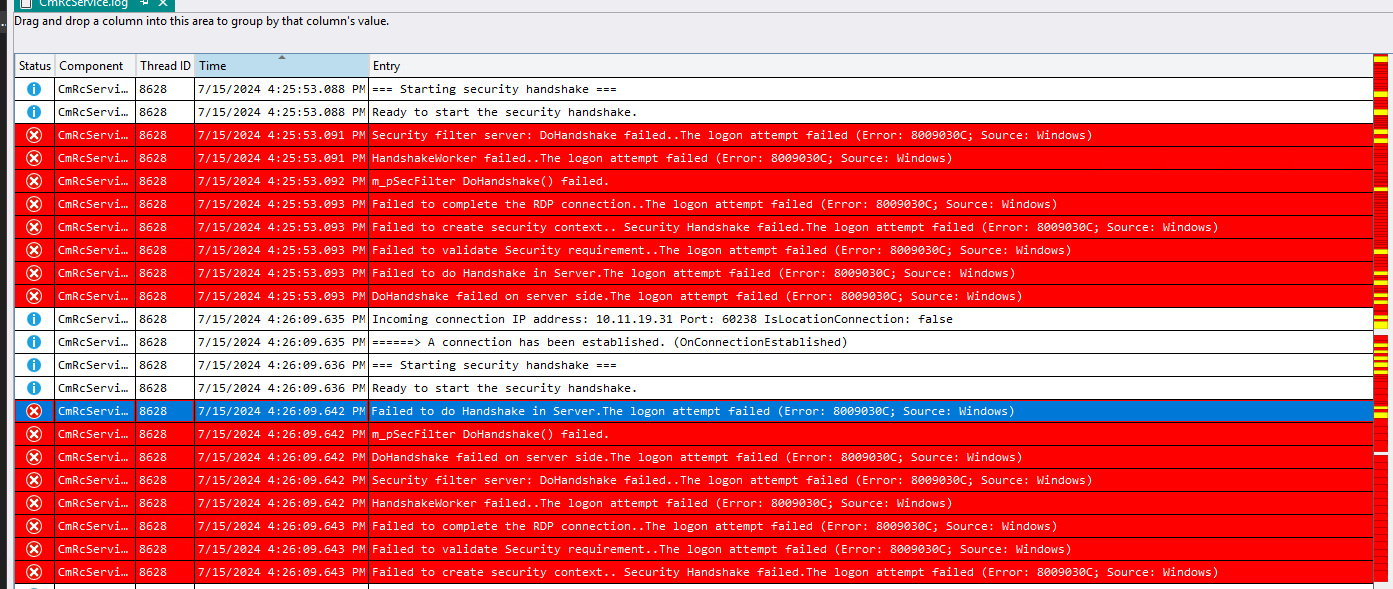Click the error icon on "HandshakeWorker failed" row
The height and width of the screenshot is (589, 1393).
tap(34, 157)
